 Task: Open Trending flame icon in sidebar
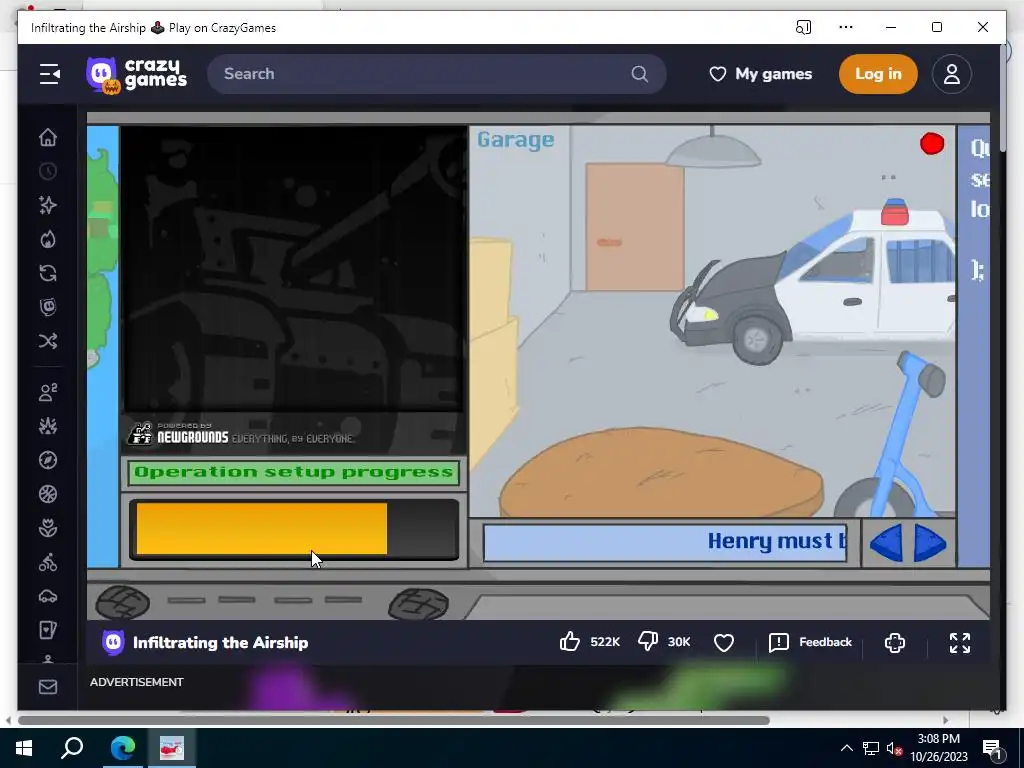point(48,239)
